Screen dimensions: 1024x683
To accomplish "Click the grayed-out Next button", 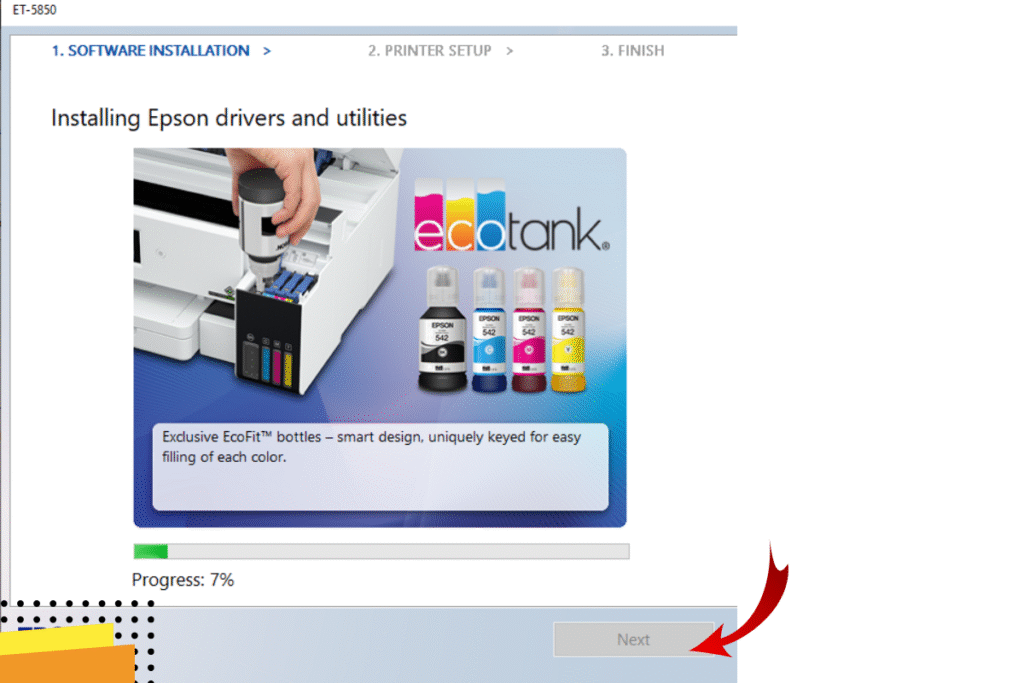I will [633, 639].
